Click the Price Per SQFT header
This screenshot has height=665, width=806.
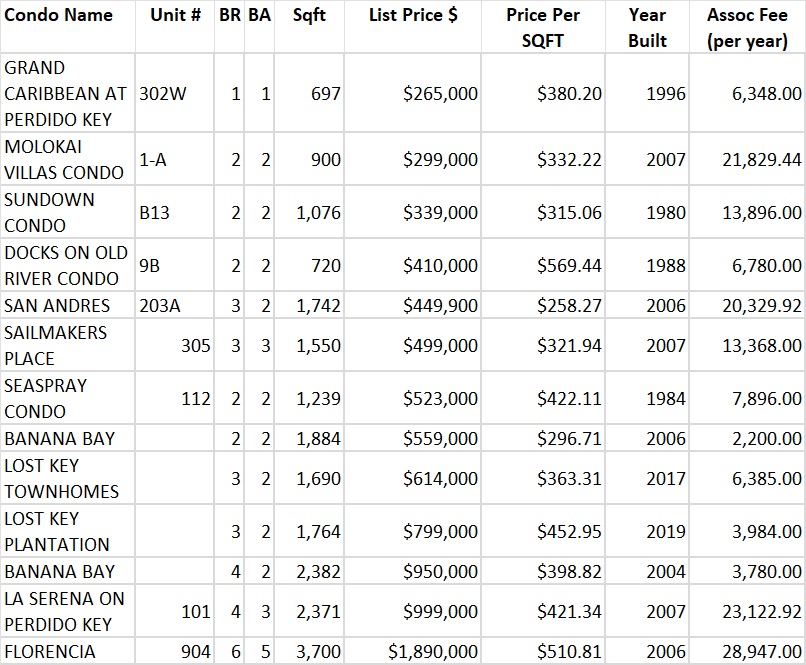pos(543,28)
